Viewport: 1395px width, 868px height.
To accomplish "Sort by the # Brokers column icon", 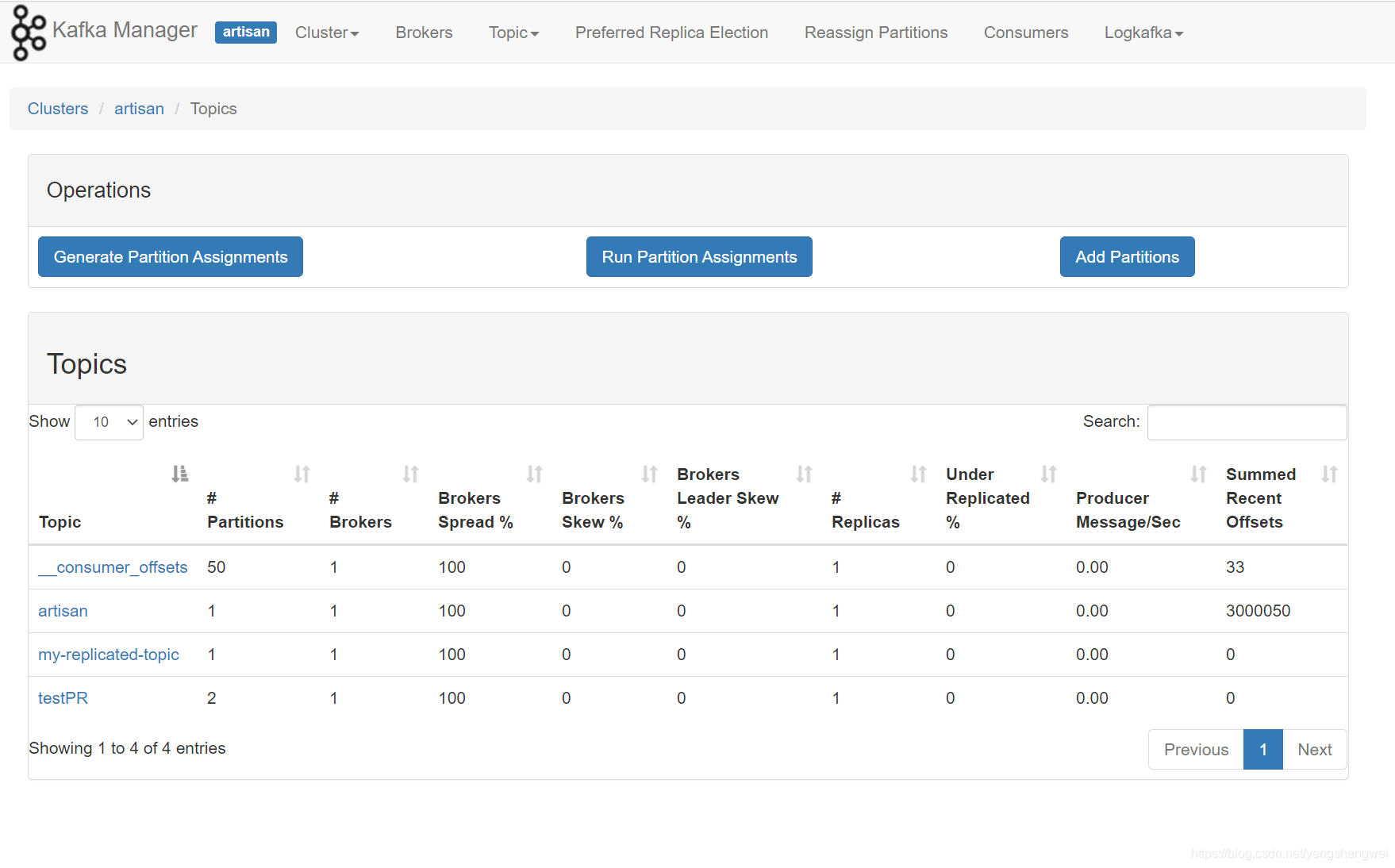I will [x=410, y=474].
